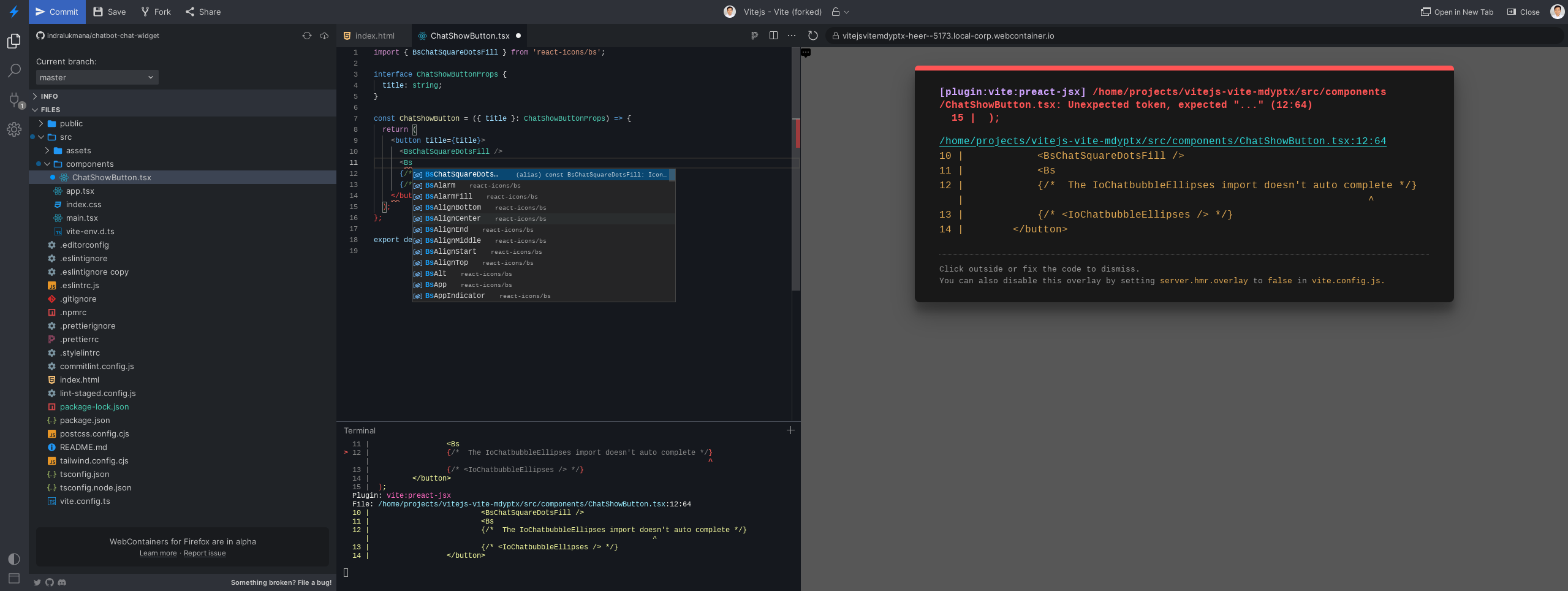Viewport: 1568px width, 591px height.
Task: Split the editor into two panes
Action: (773, 36)
